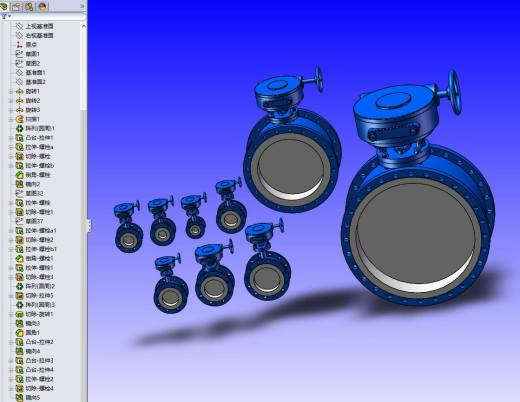The width and height of the screenshot is (520, 402).
Task: Select the 切除-螺栓3 tree row
Action: click(x=34, y=277)
